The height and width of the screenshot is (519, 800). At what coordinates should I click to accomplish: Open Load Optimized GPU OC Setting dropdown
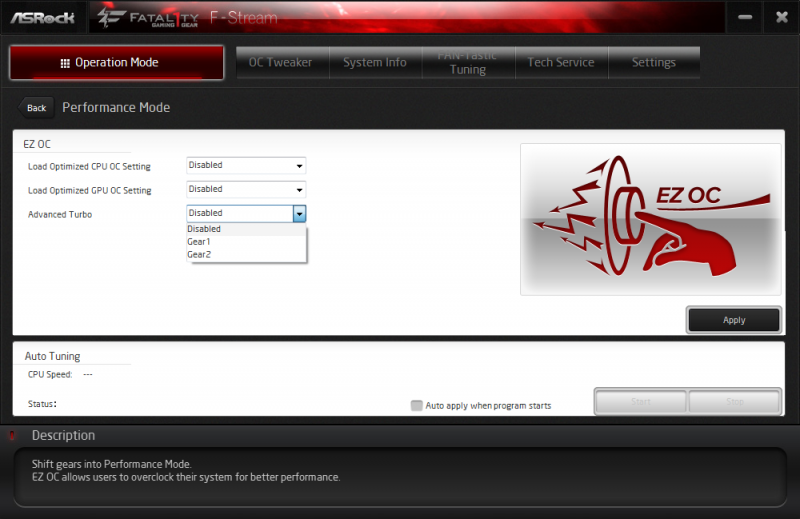[x=246, y=189]
